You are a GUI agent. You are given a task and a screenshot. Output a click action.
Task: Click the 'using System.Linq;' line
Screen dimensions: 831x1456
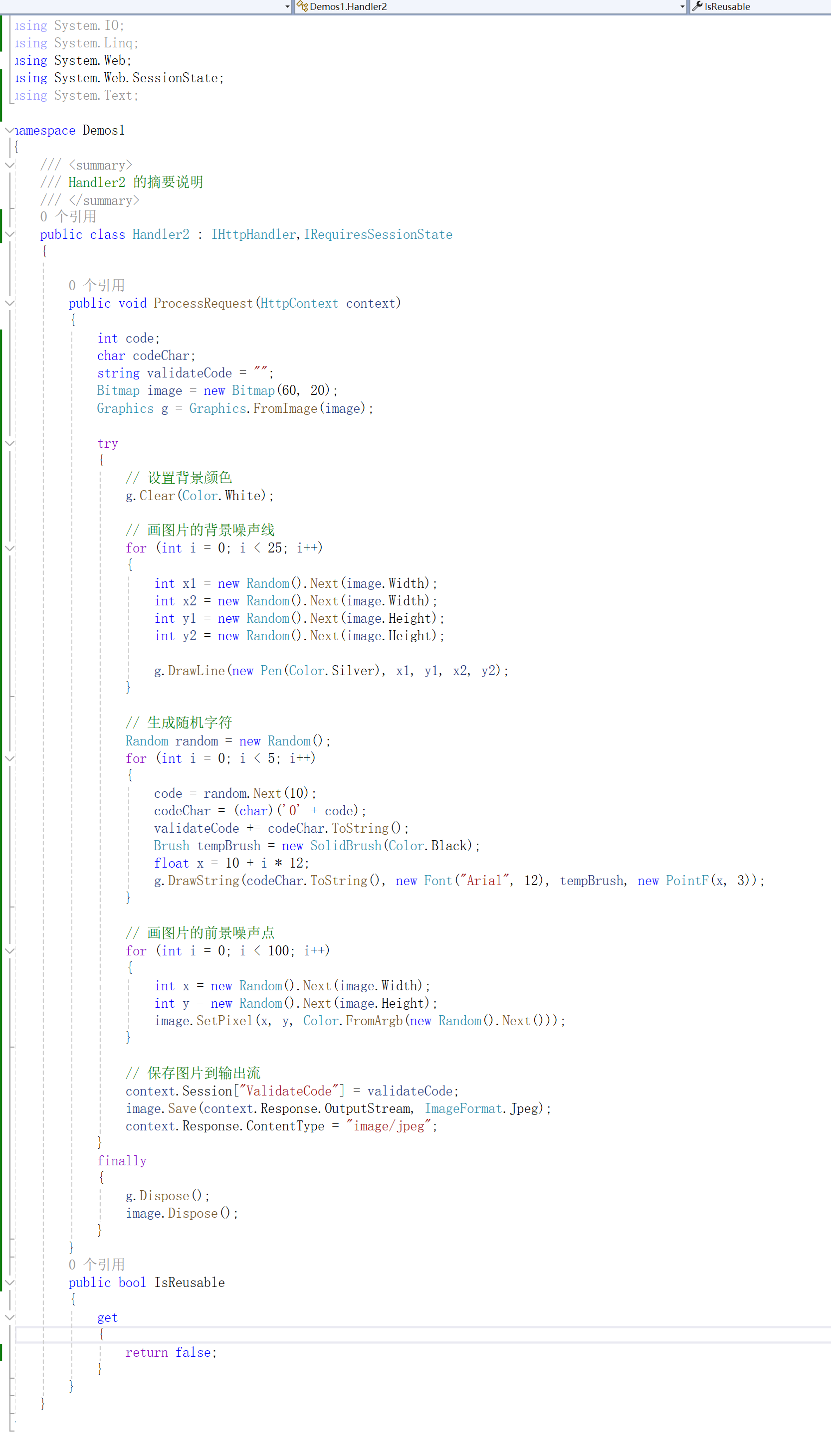76,43
